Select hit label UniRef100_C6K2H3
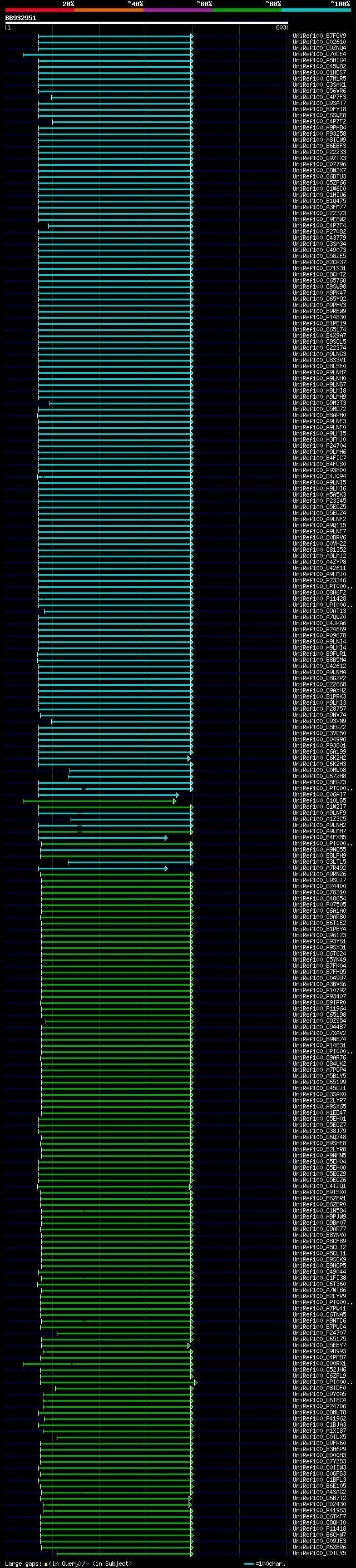The height and width of the screenshot is (1568, 356). tap(319, 764)
